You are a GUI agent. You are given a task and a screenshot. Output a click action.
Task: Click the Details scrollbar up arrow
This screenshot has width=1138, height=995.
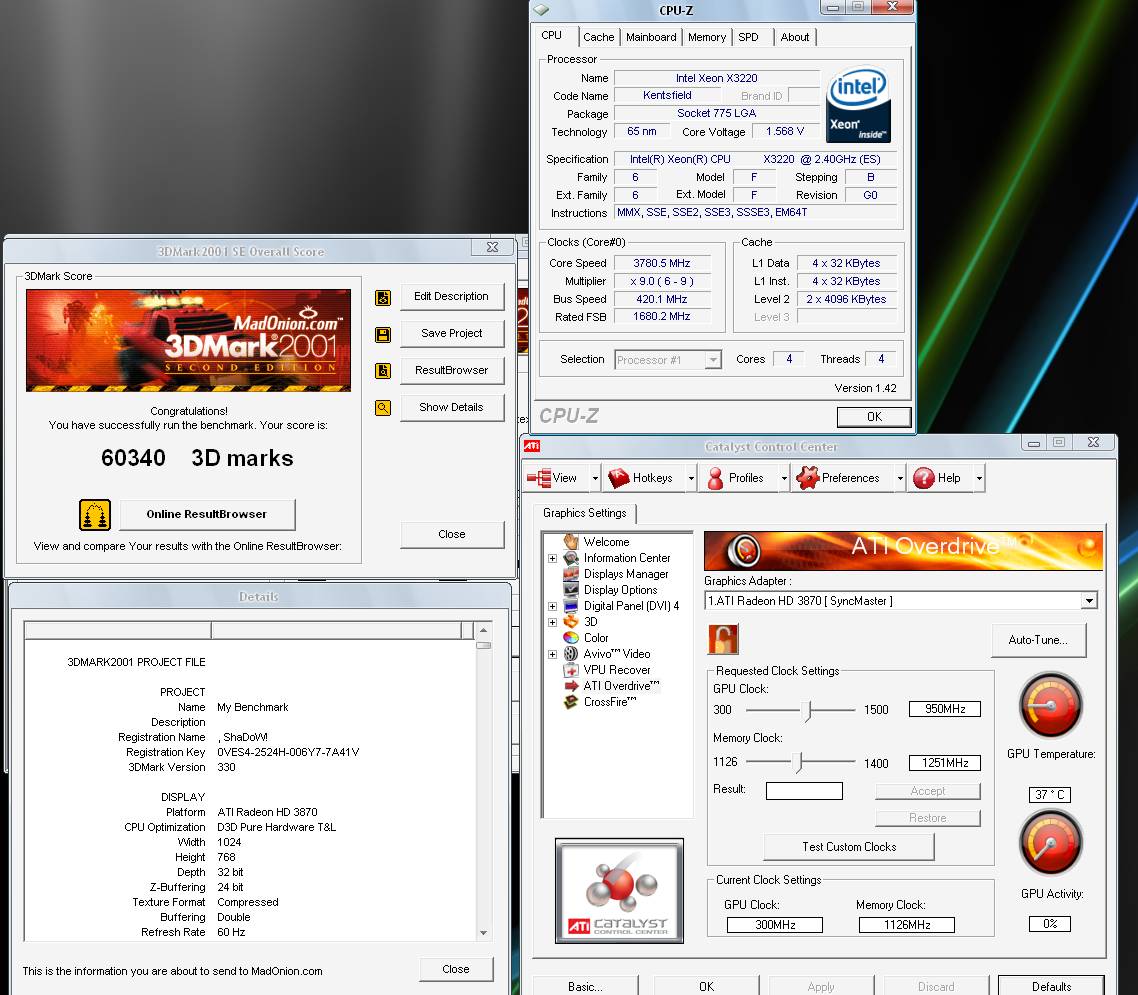[483, 629]
